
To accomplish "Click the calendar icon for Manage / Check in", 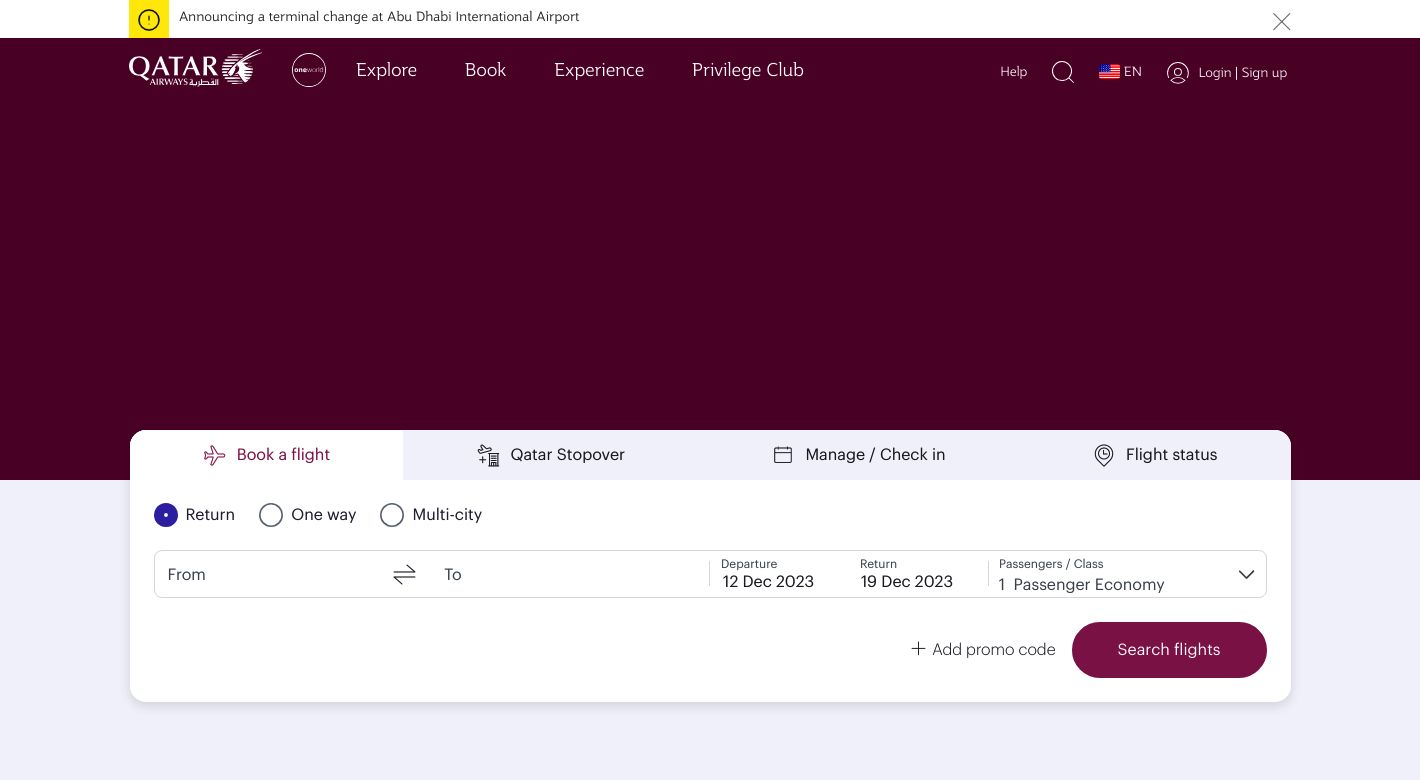I will pyautogui.click(x=783, y=455).
